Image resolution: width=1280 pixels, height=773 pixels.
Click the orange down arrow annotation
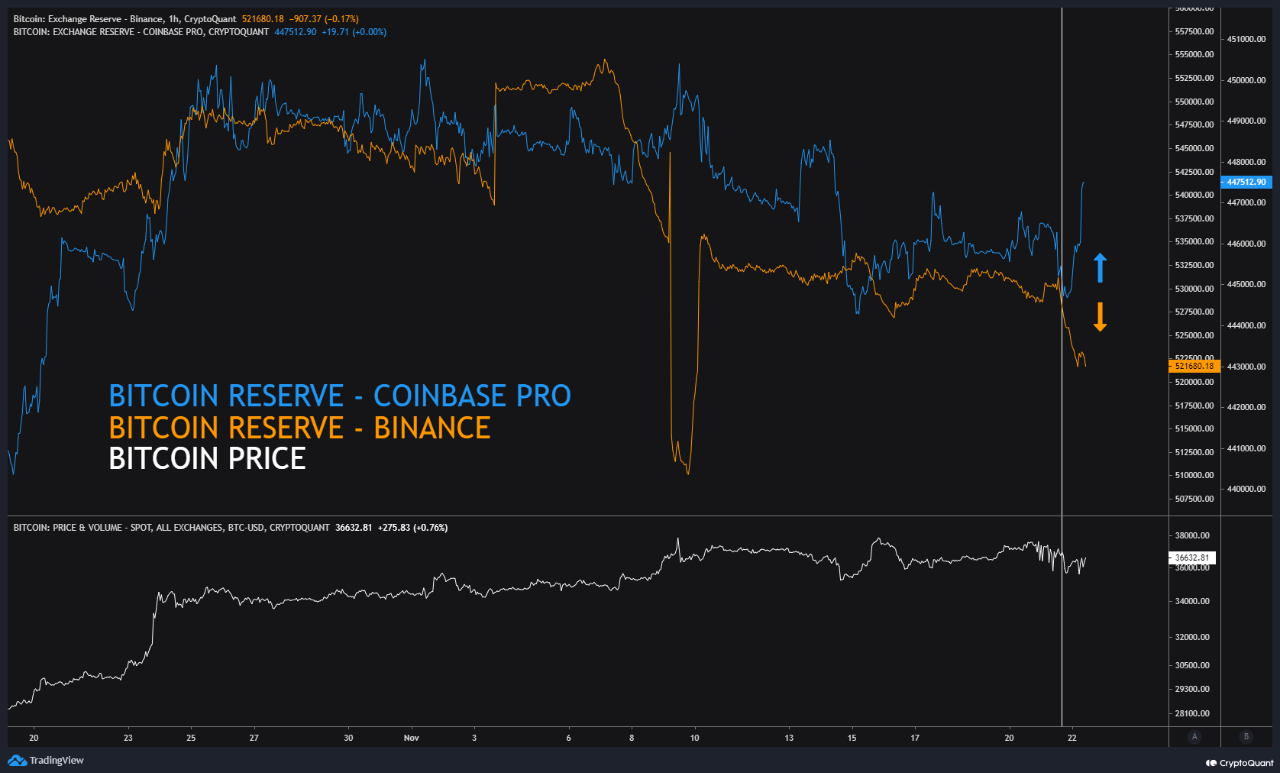click(x=1100, y=316)
